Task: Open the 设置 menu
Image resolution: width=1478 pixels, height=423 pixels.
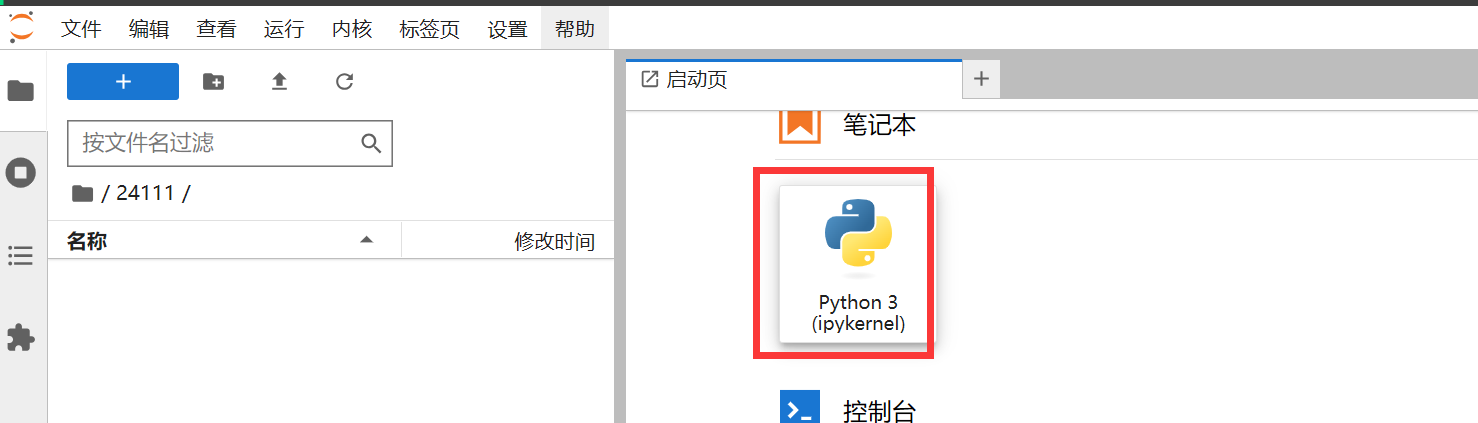Action: (508, 29)
